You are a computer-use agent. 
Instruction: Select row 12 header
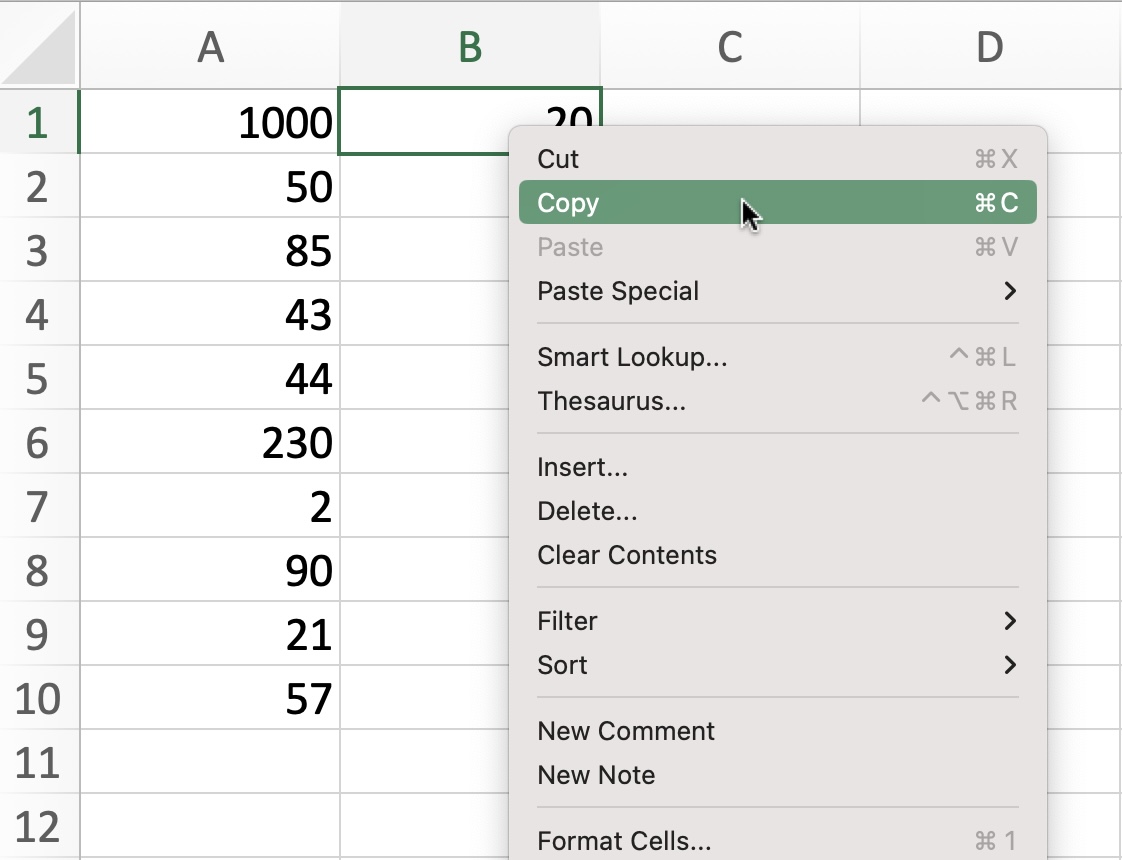pos(39,826)
